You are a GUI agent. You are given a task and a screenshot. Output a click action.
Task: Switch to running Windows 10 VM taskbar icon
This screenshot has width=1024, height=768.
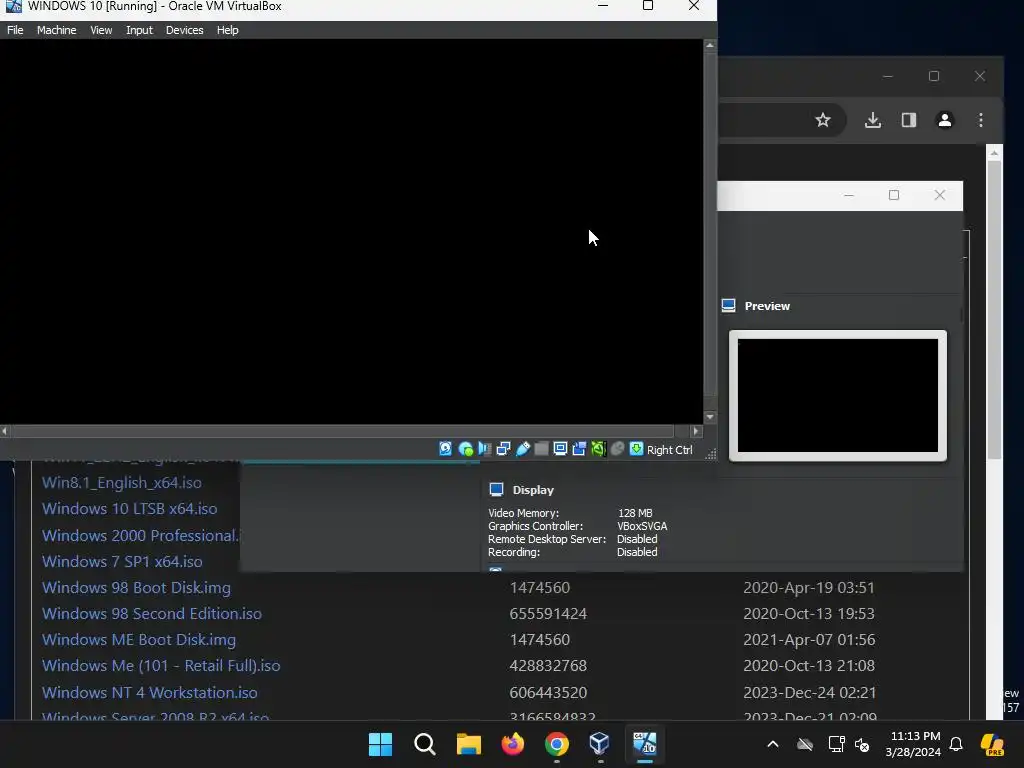[645, 743]
